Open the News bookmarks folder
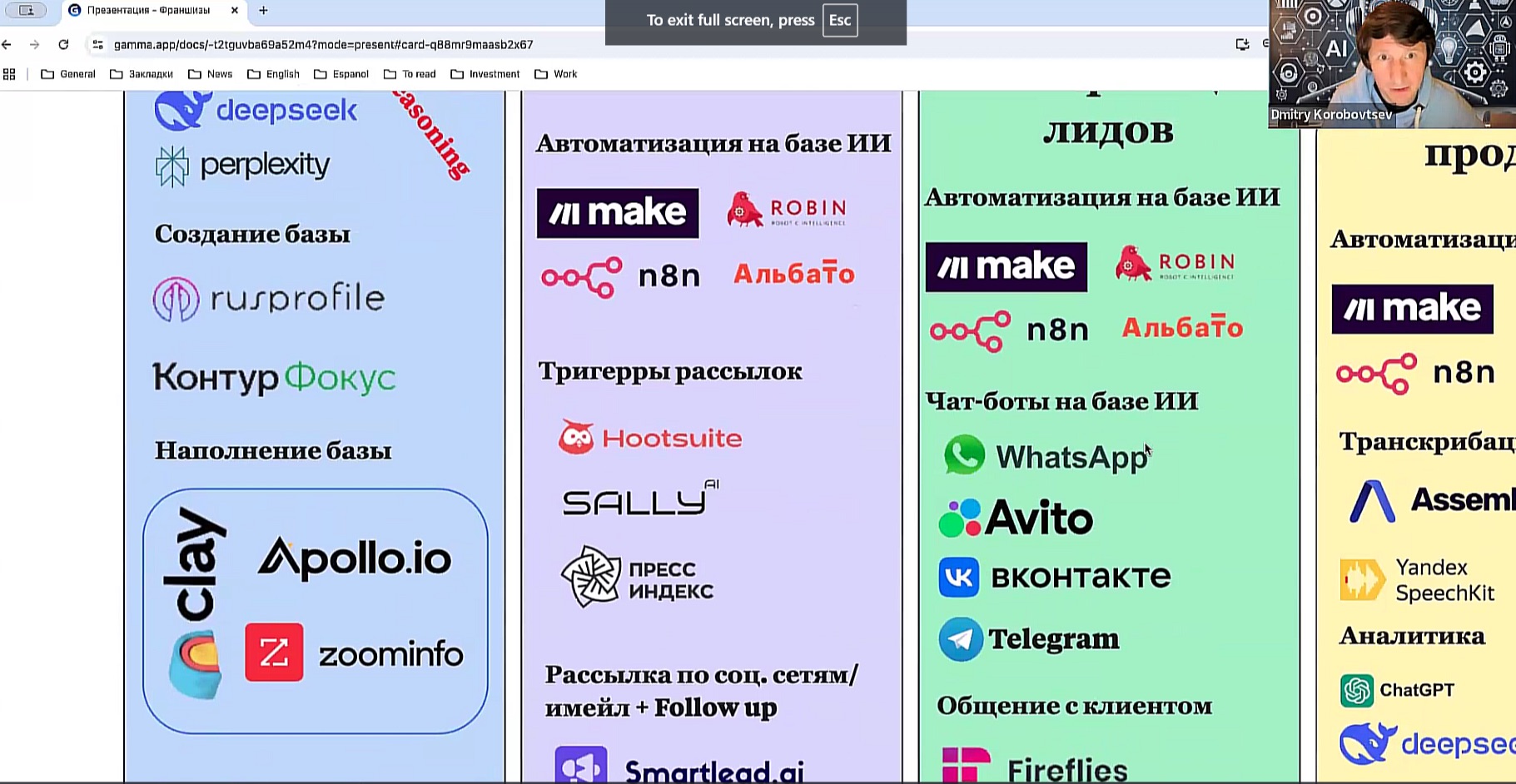1516x784 pixels. click(211, 74)
